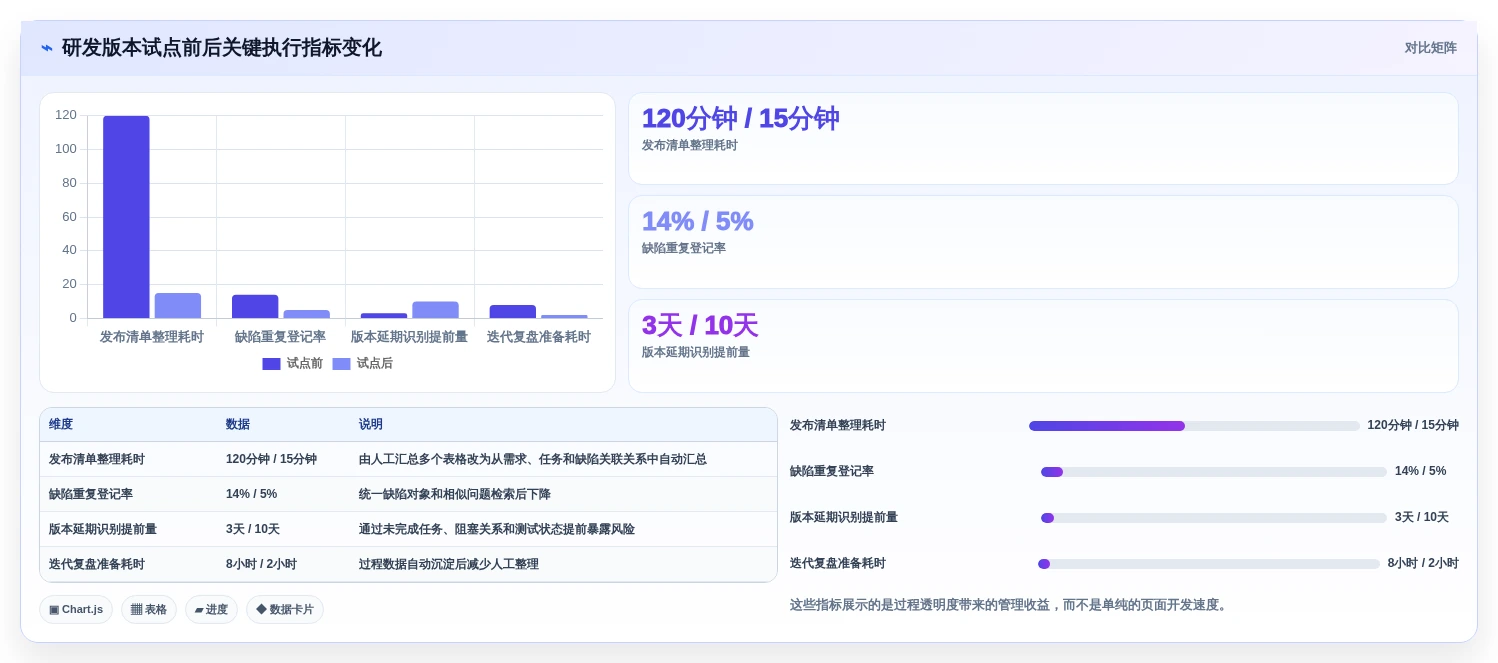This screenshot has width=1498, height=663.
Task: Click the lightning icon beside the dashboard title
Action: click(47, 48)
